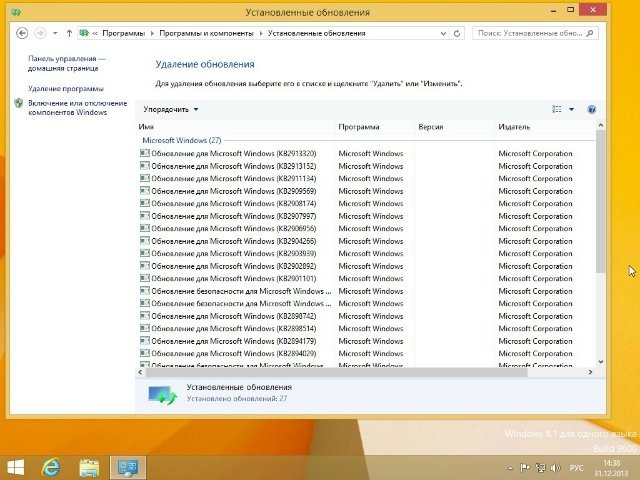Click the Установленные обновления details icon

click(162, 395)
